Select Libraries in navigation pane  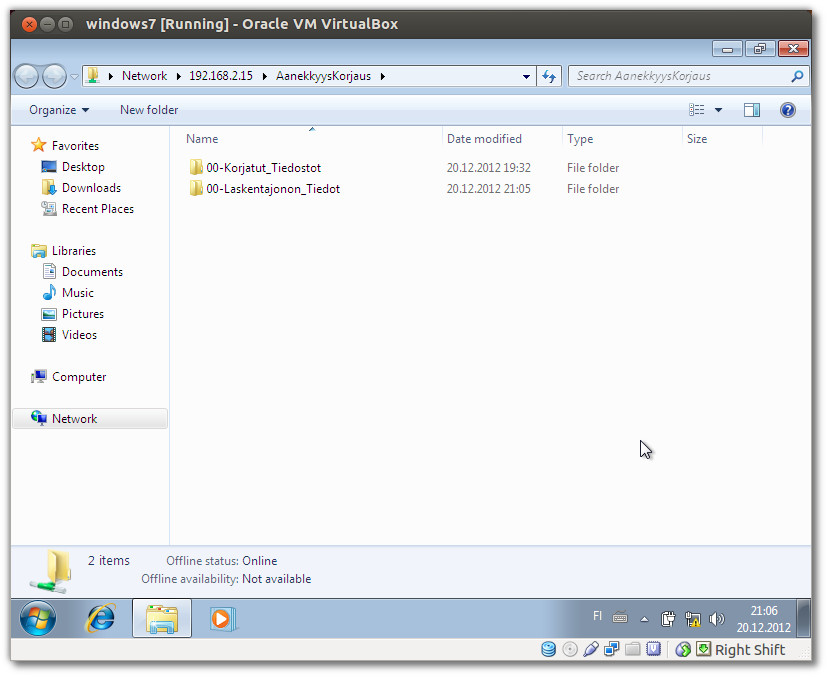click(74, 251)
